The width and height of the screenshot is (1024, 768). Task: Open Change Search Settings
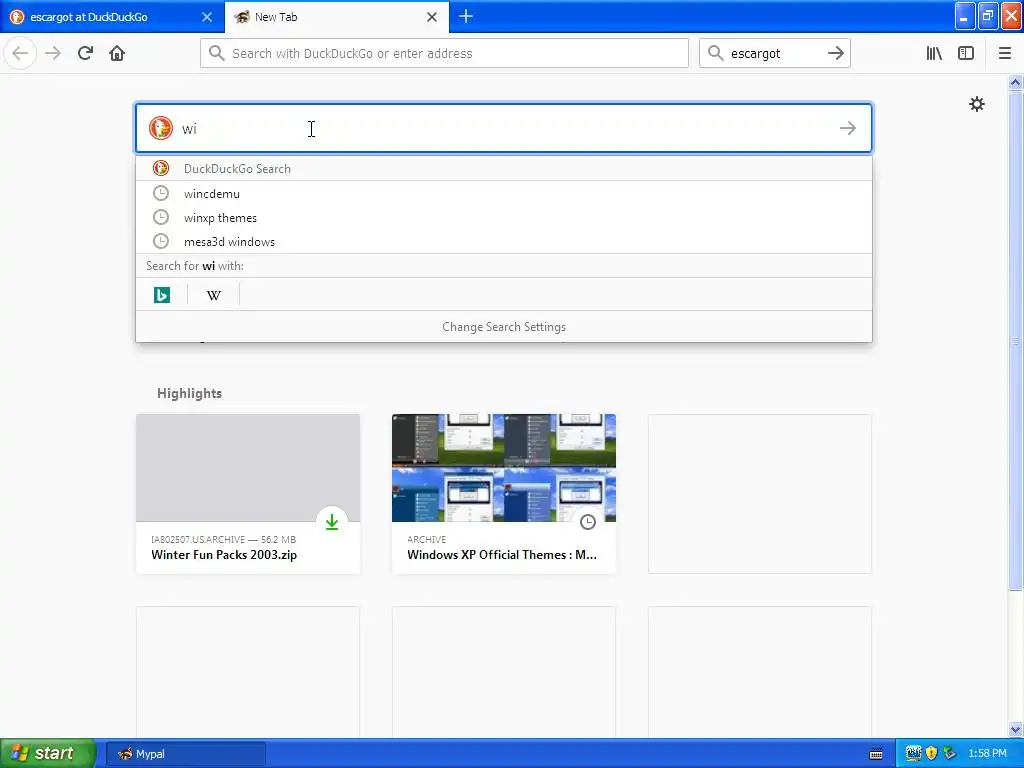(504, 327)
